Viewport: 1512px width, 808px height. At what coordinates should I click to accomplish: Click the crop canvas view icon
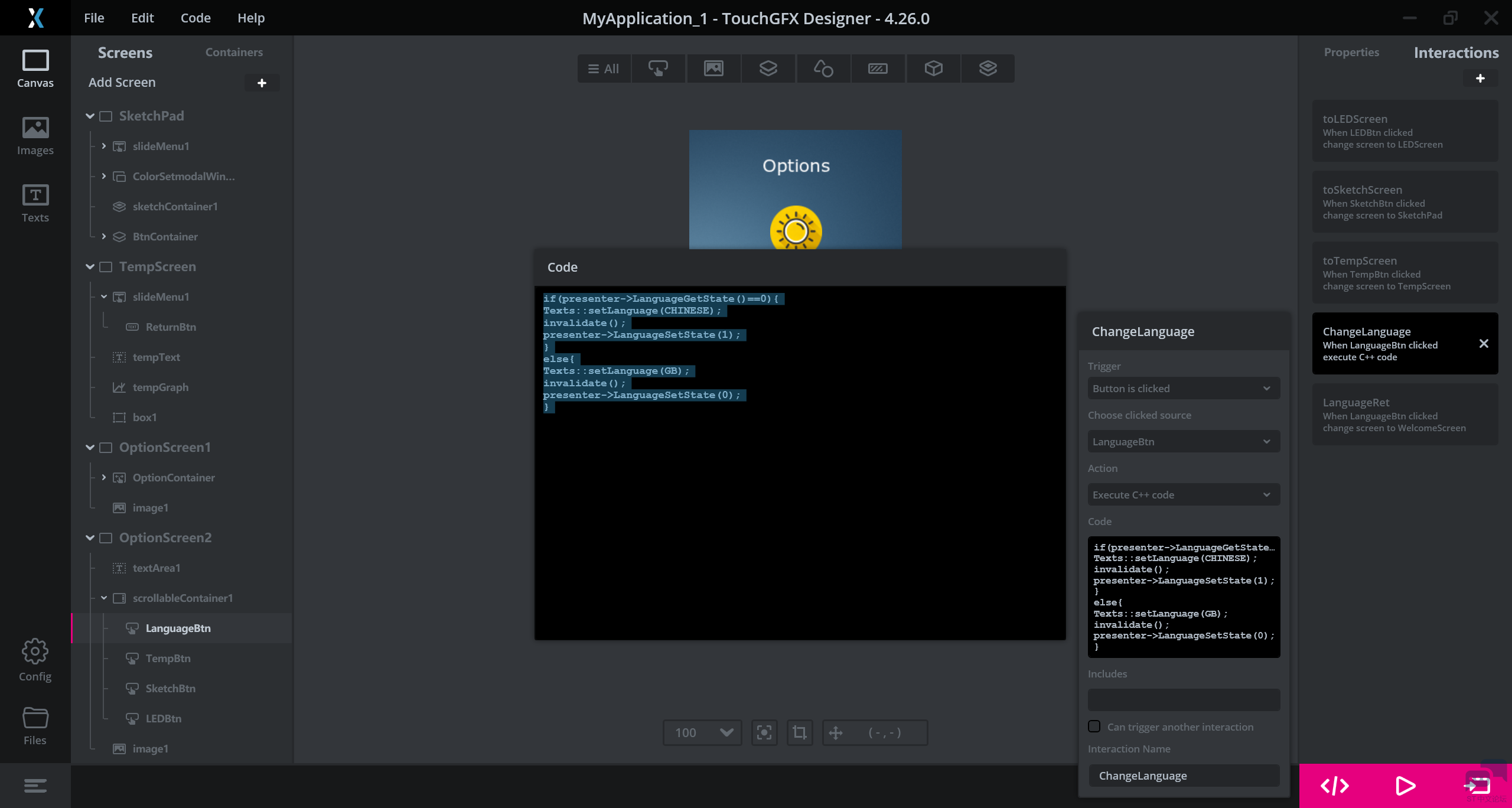point(799,732)
